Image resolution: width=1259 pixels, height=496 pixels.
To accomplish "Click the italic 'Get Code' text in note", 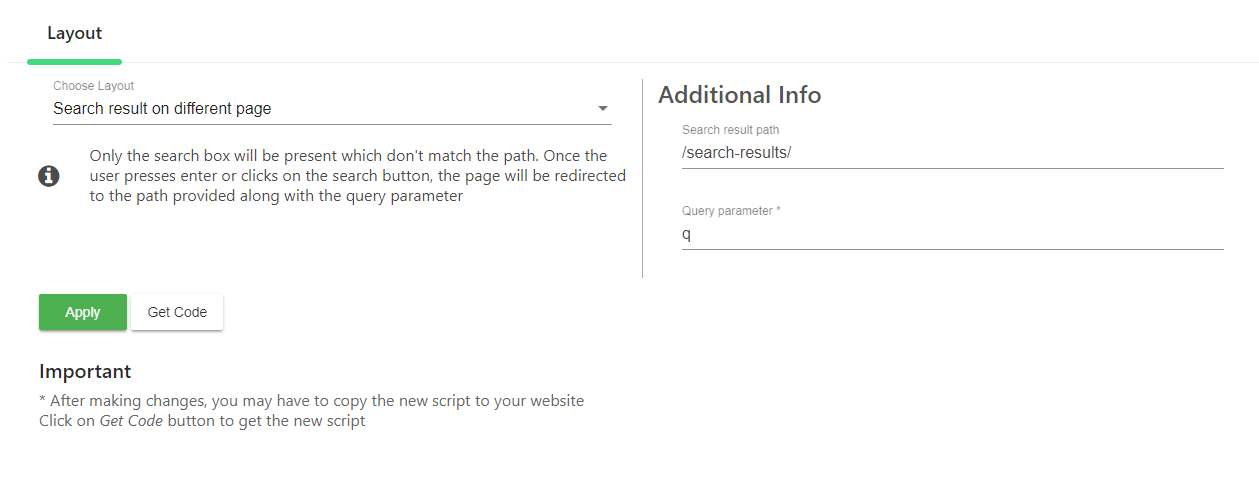I will (x=131, y=421).
